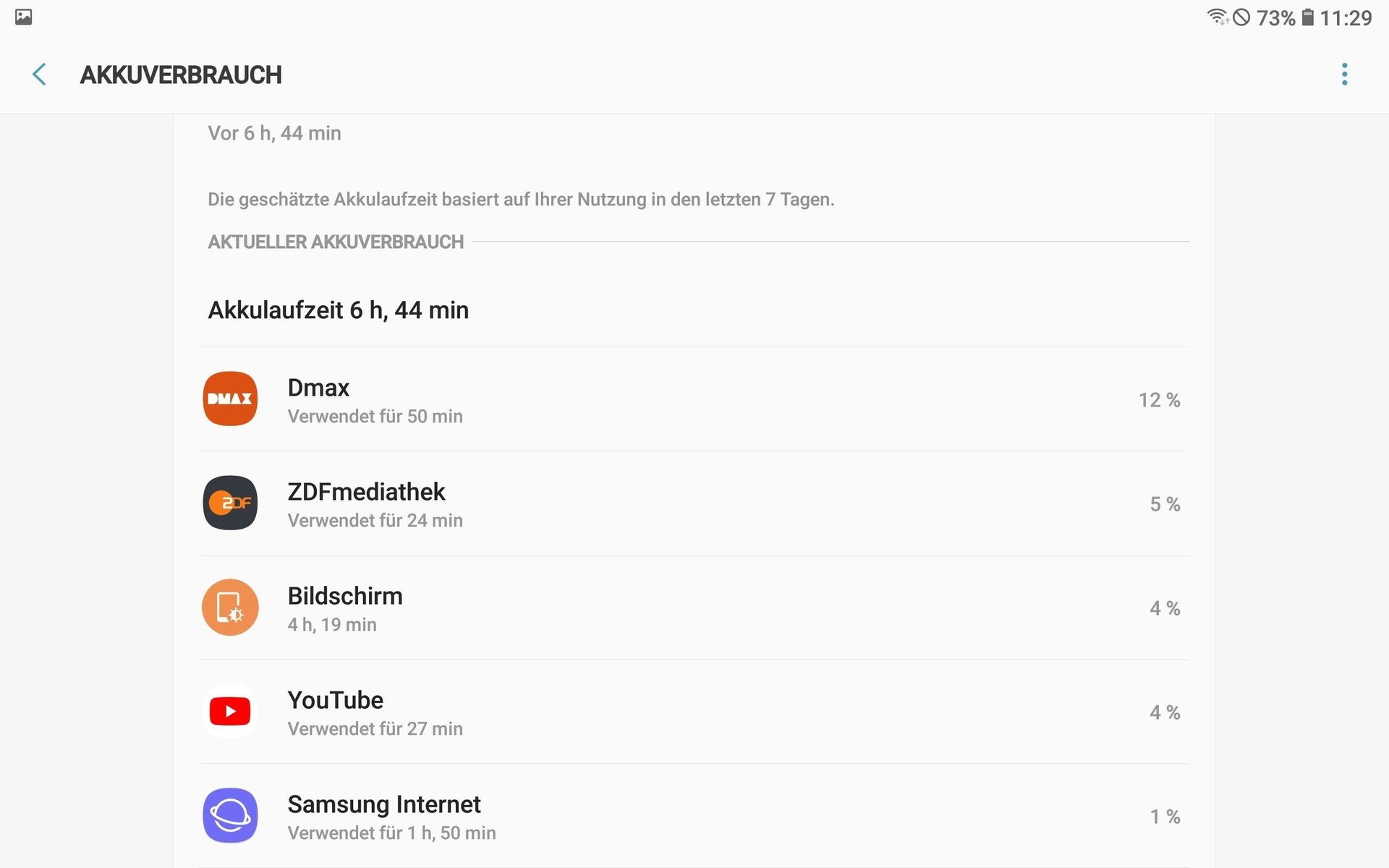The height and width of the screenshot is (868, 1389).
Task: Tap the Akkulaufzeit 6 h, 44 min heading
Action: pyautogui.click(x=338, y=310)
